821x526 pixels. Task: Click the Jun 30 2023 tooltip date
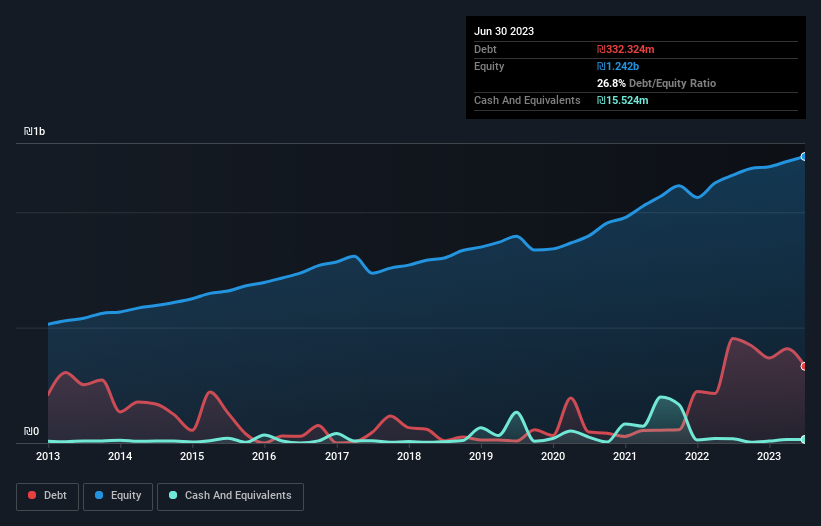point(504,31)
